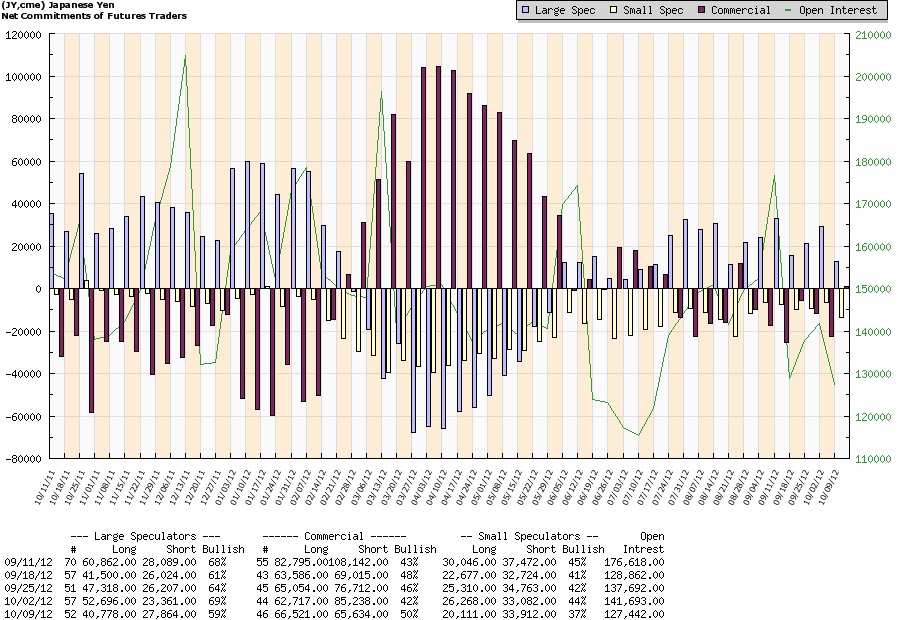This screenshot has width=899, height=620.
Task: Click the 41,500.00 table value
Action: click(109, 575)
